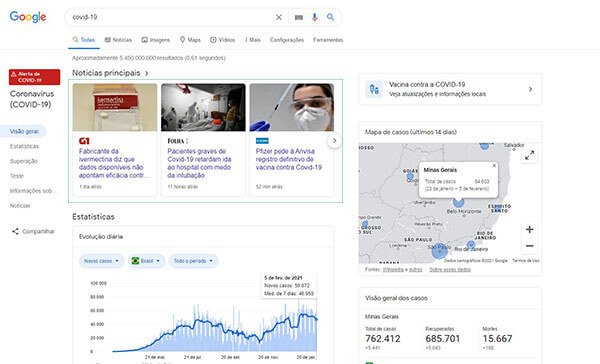
Task: Open article Pfizer pede à Anvisa registro
Action: point(289,159)
